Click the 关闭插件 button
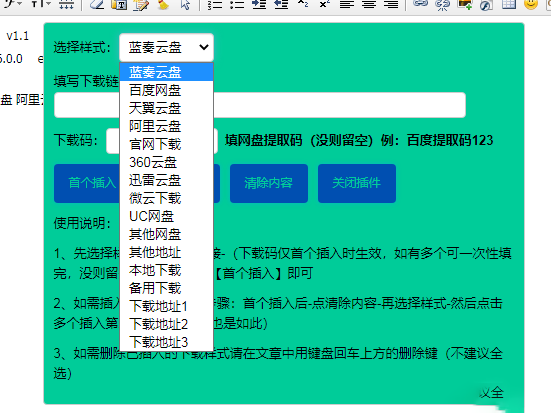Viewport: 551px width, 416px height. pyautogui.click(x=357, y=183)
